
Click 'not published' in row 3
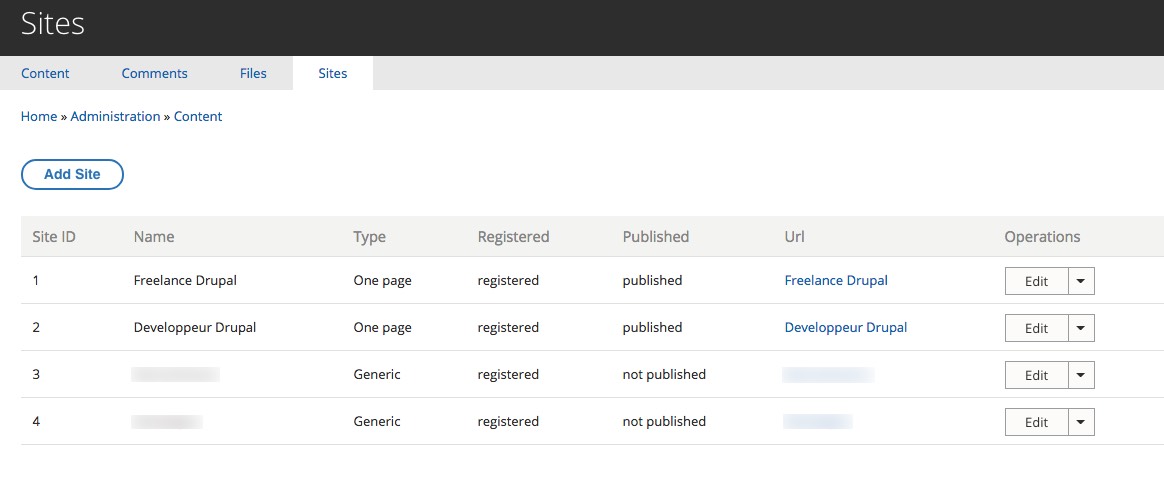[x=664, y=374]
